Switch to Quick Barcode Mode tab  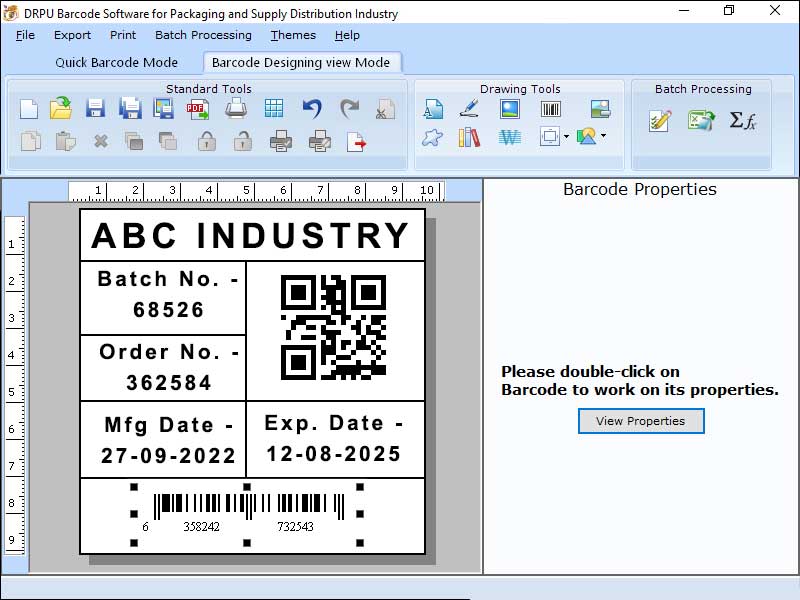(117, 62)
